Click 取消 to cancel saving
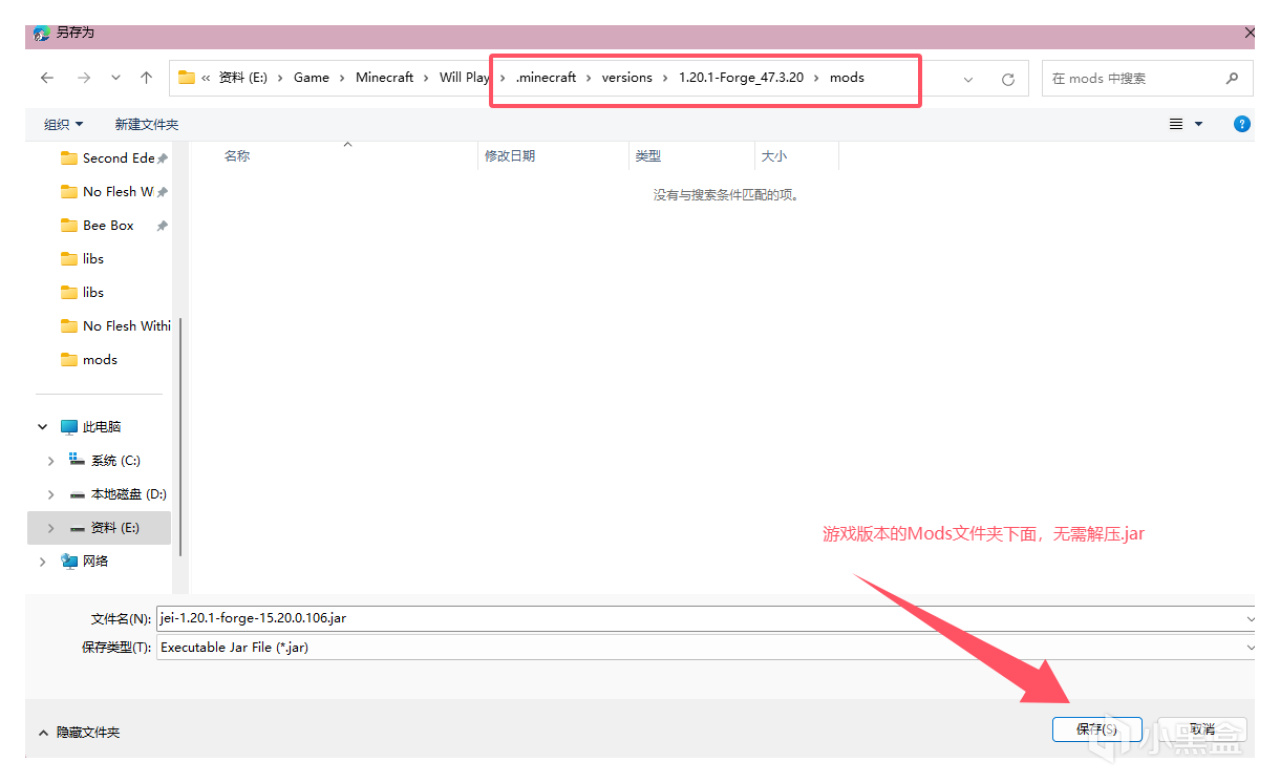 (1203, 730)
